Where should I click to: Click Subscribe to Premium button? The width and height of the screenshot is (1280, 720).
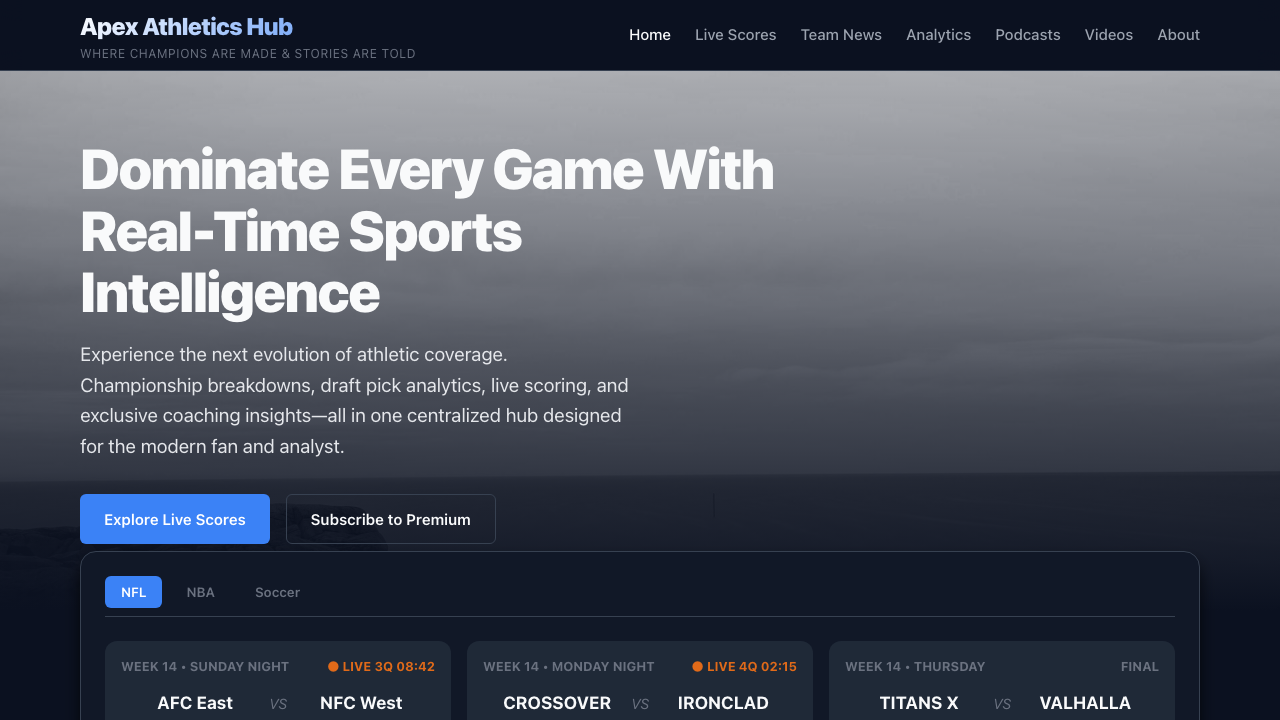pos(391,519)
